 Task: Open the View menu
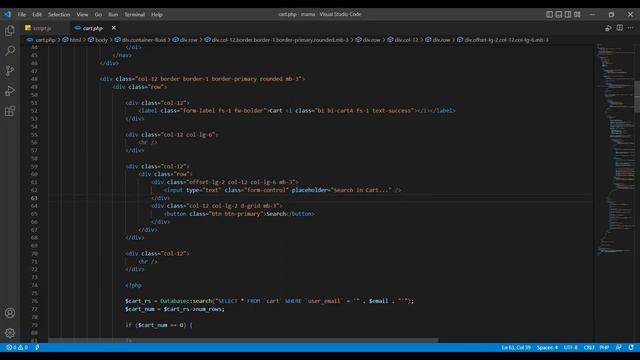pos(82,14)
